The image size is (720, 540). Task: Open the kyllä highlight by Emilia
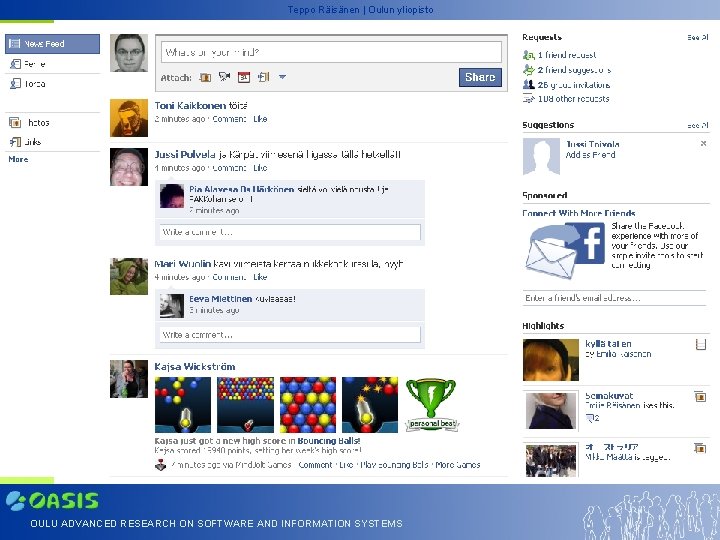tap(608, 344)
